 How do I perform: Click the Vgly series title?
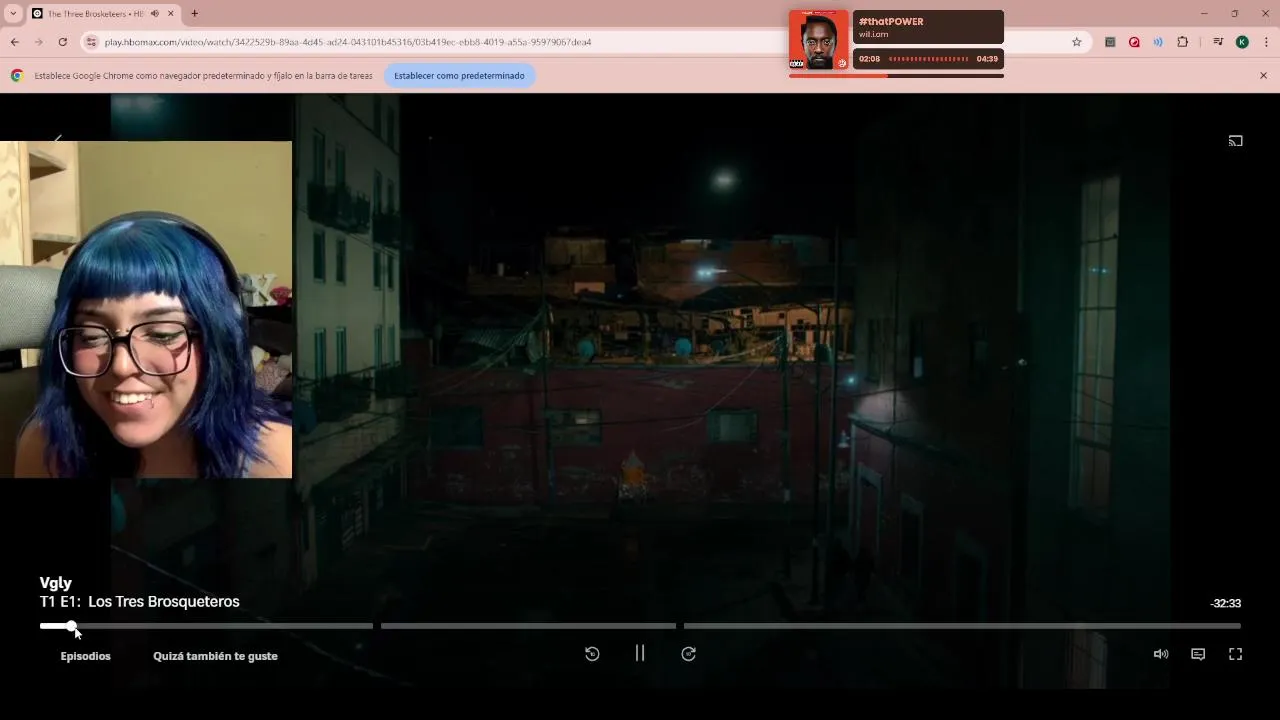pyautogui.click(x=56, y=583)
